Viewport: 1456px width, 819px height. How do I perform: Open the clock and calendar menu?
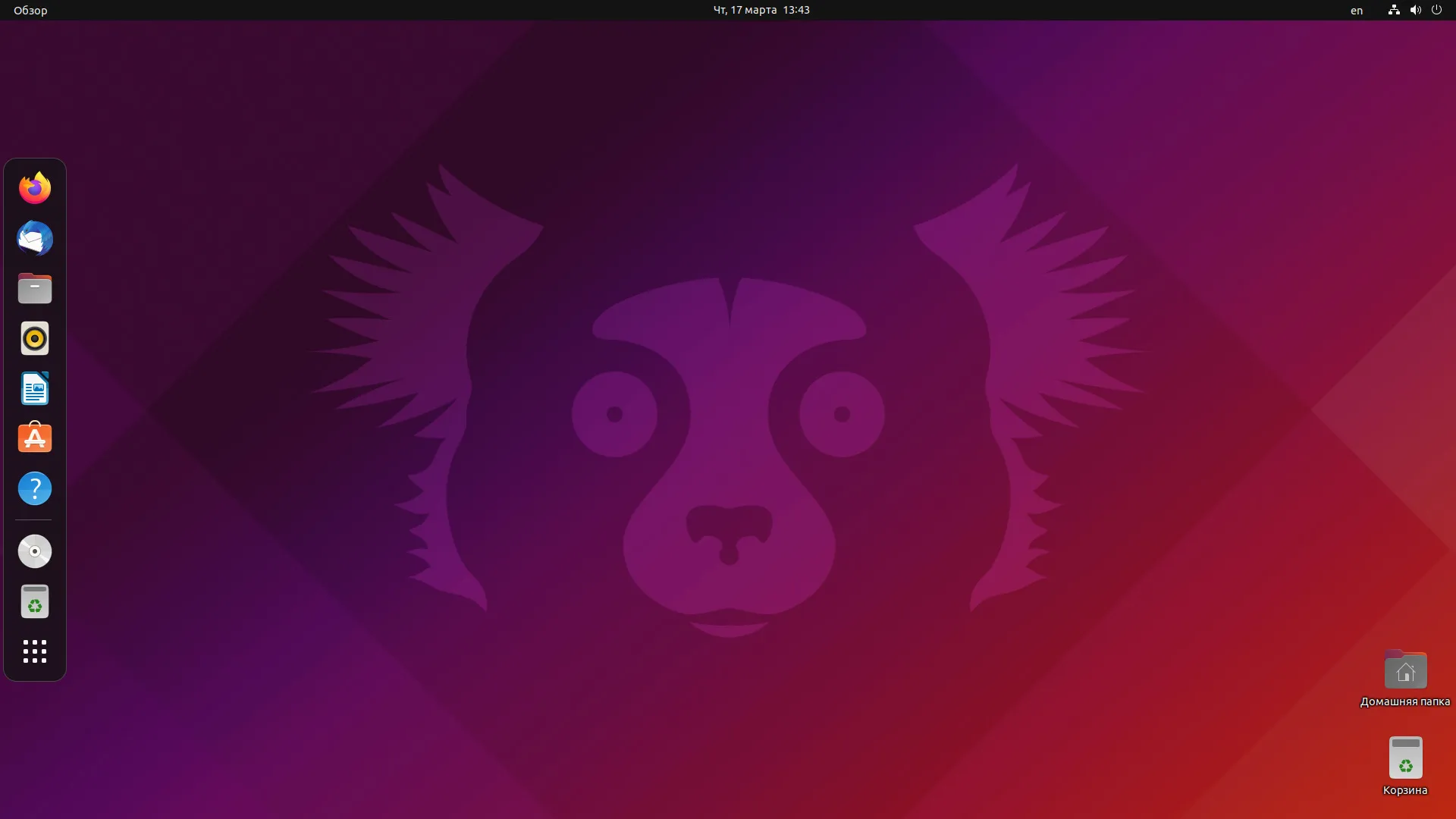coord(761,10)
